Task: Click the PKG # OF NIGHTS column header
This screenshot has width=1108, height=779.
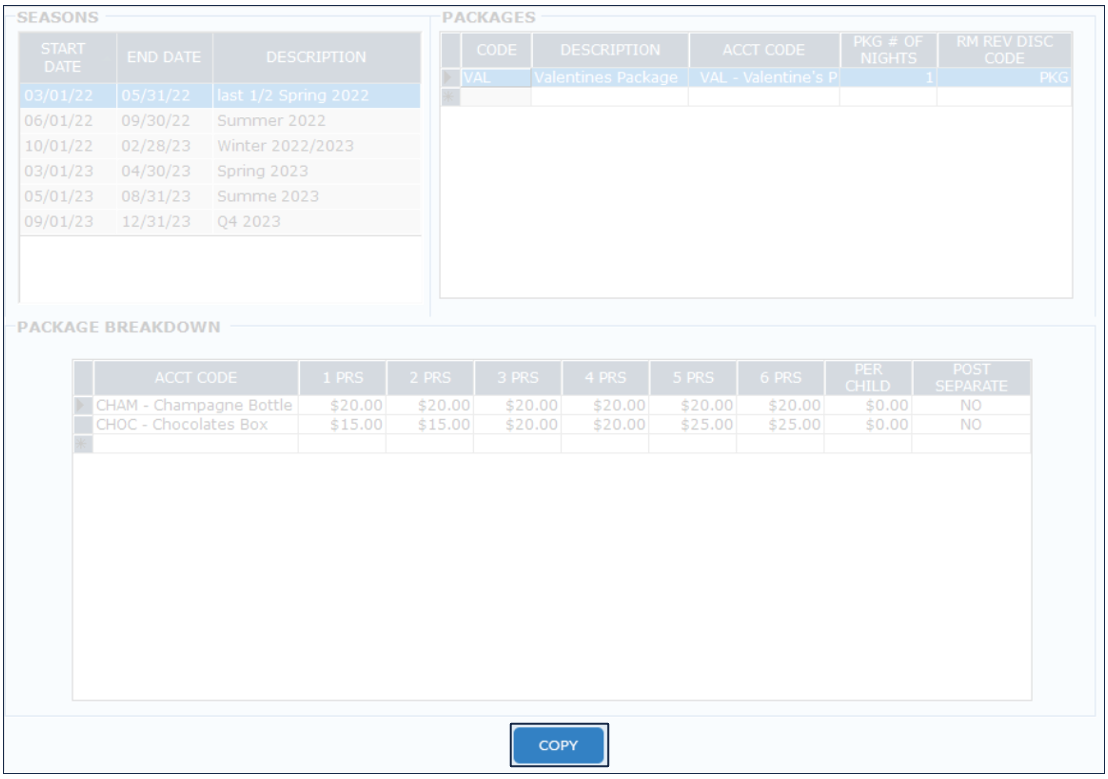Action: [888, 50]
